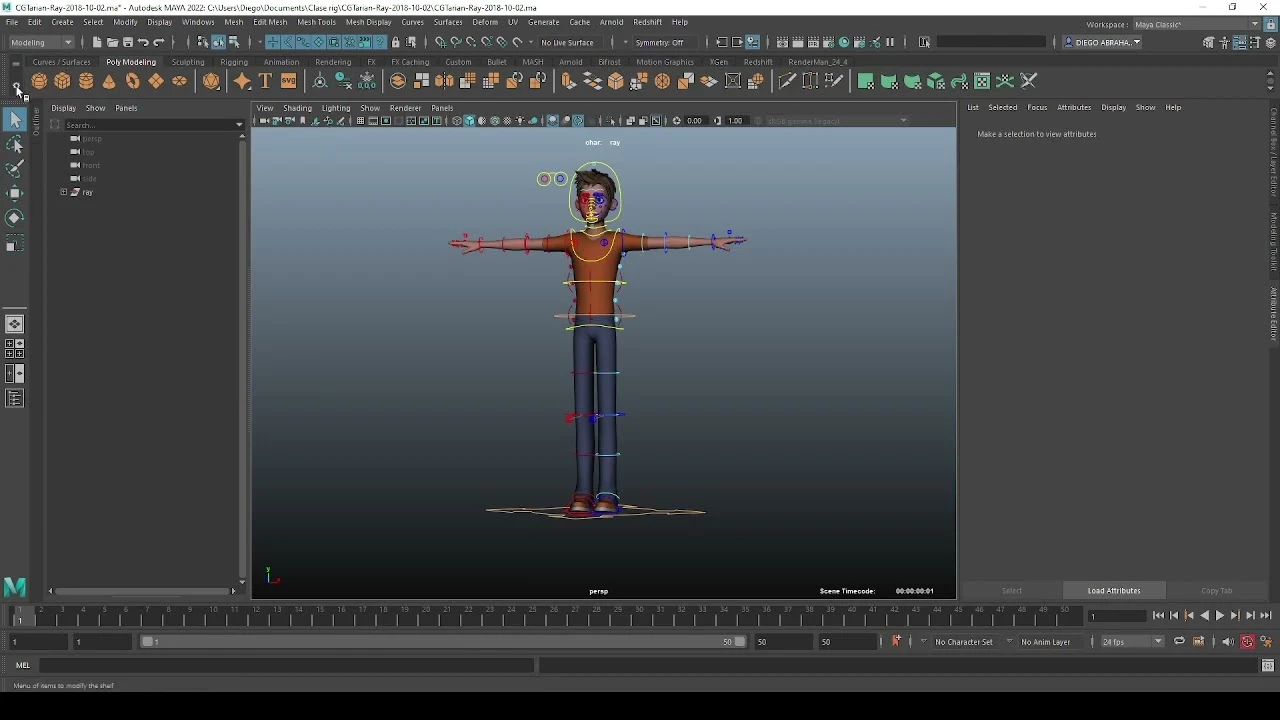Play animation forward
This screenshot has width=1280, height=720.
click(1220, 616)
